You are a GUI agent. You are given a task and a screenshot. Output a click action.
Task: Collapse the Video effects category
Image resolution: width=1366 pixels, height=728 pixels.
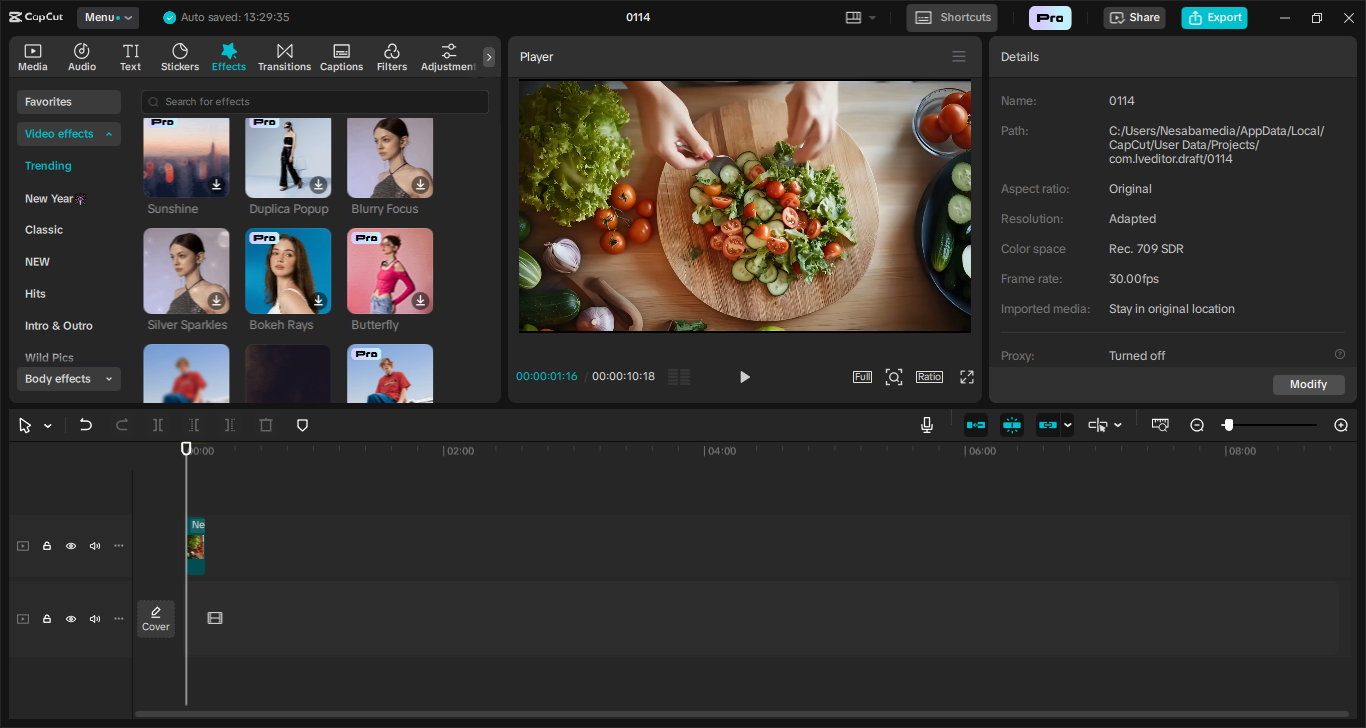point(69,134)
